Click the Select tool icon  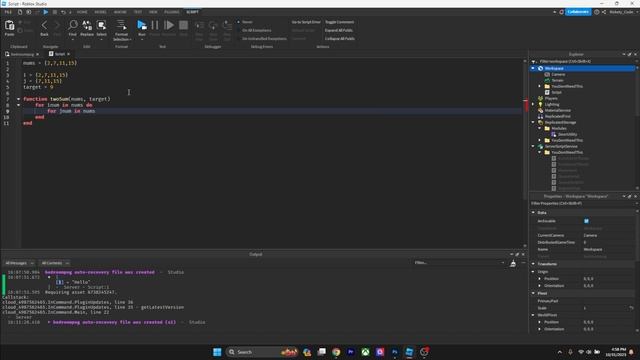click(101, 25)
